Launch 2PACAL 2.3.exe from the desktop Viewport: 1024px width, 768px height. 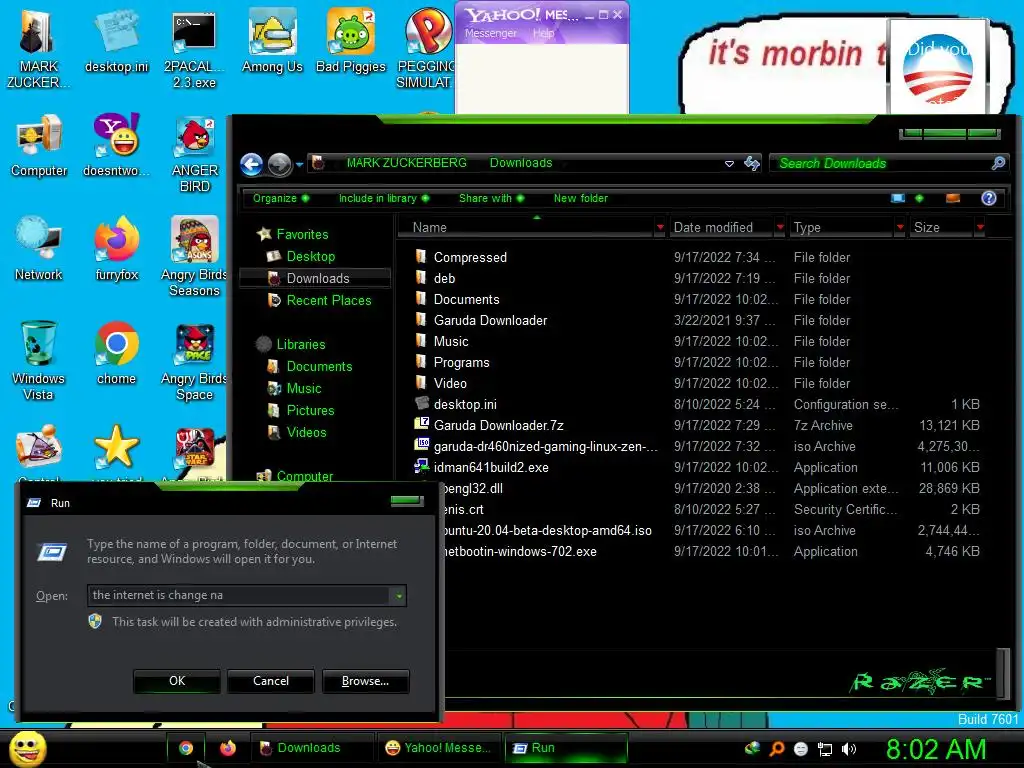194,49
